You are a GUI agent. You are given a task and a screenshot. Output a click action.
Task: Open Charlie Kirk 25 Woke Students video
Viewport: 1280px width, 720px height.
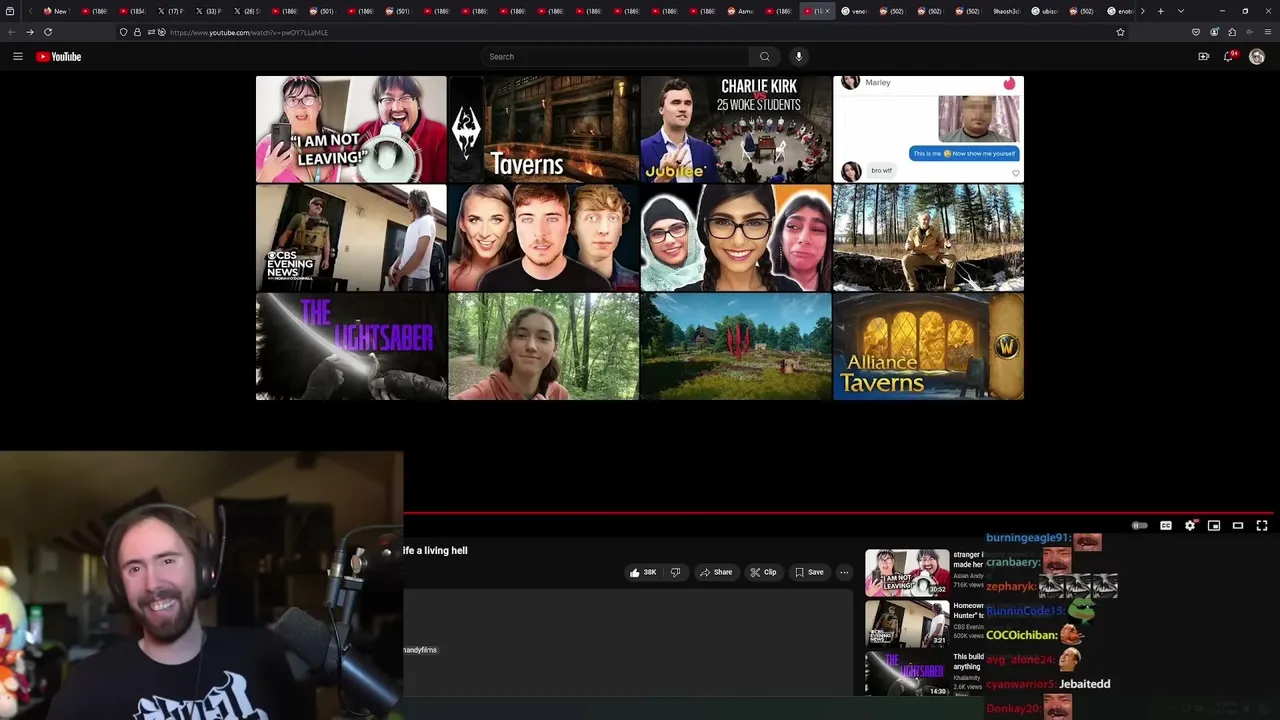coord(736,129)
